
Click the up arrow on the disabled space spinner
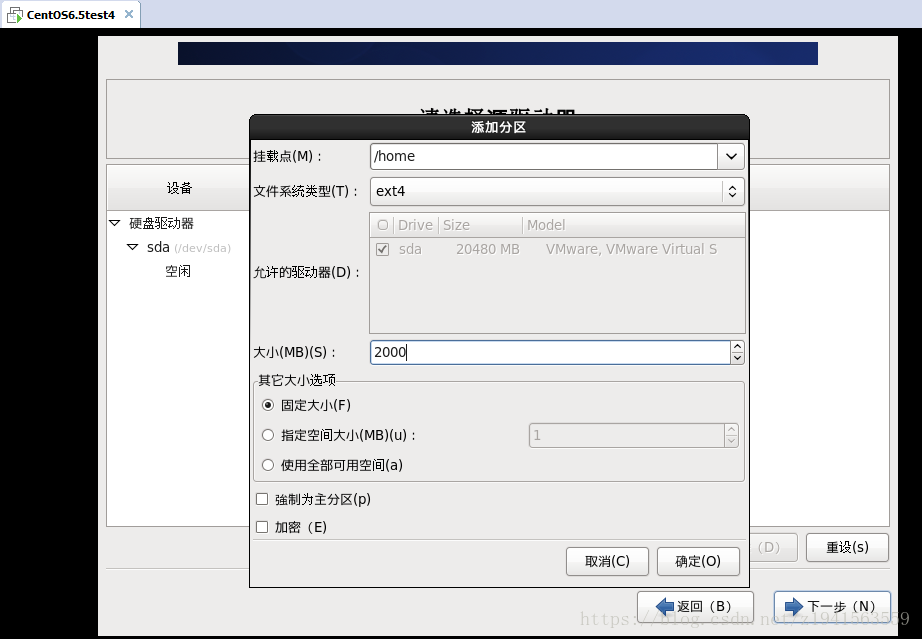tap(731, 430)
